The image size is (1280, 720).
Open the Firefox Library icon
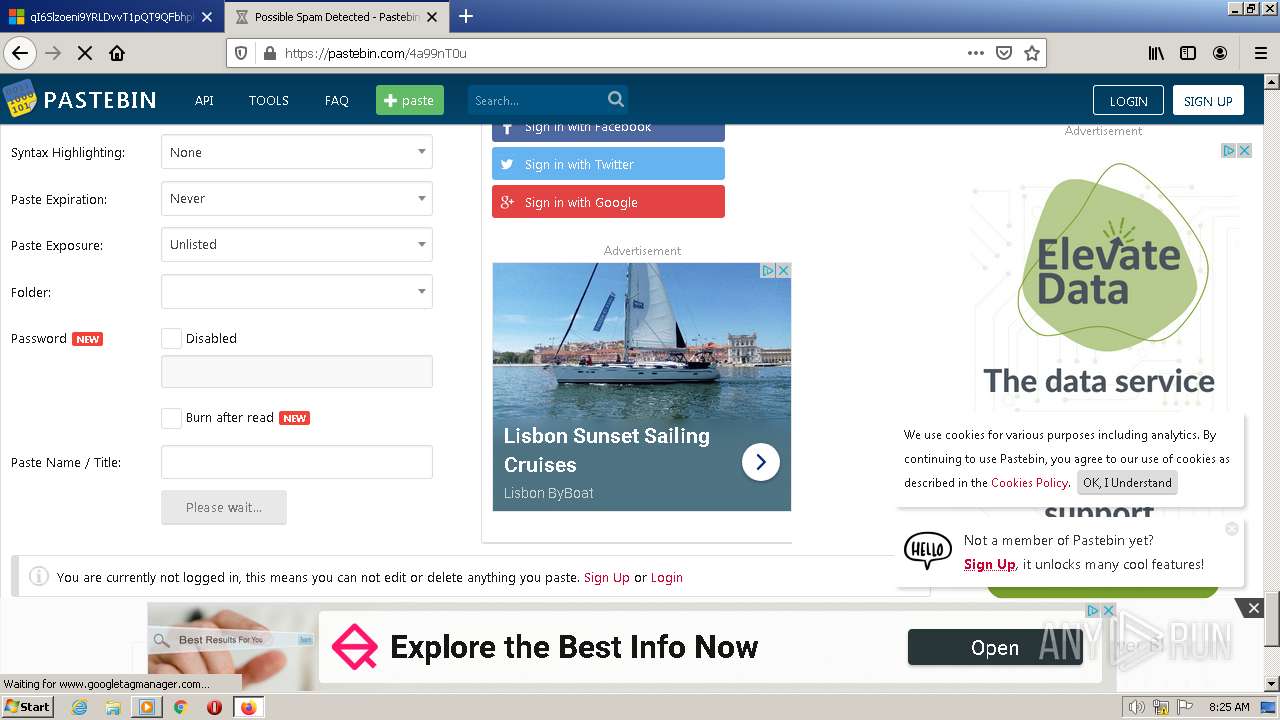1156,53
